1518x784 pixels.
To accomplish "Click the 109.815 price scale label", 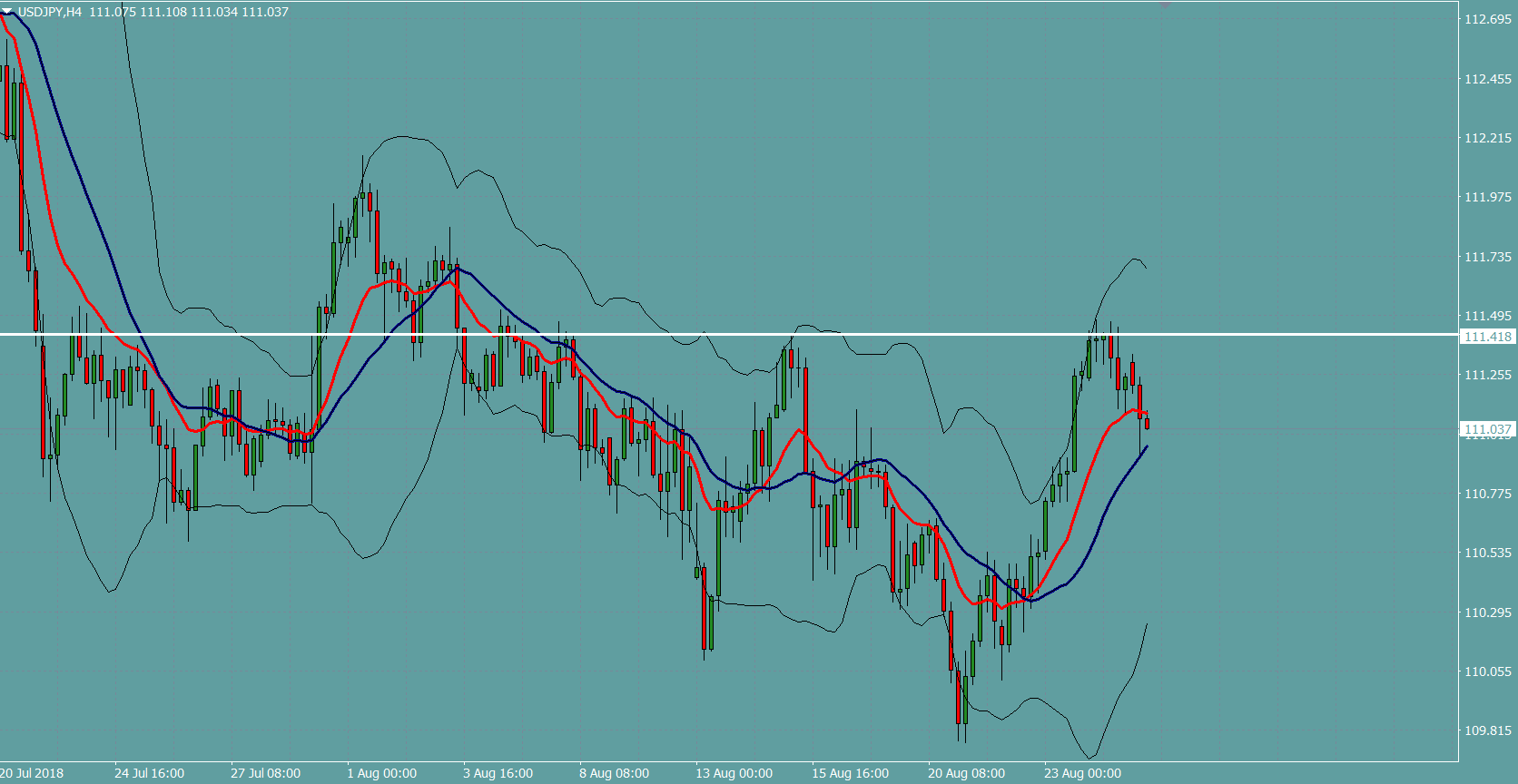I will (x=1487, y=730).
